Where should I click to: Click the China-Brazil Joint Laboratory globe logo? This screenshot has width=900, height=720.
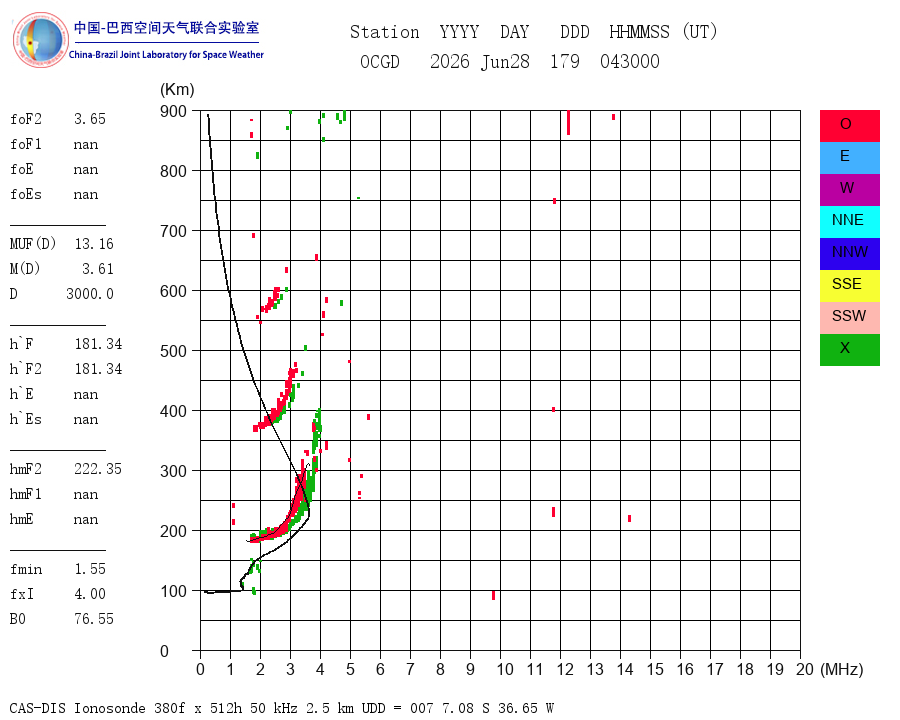(41, 40)
